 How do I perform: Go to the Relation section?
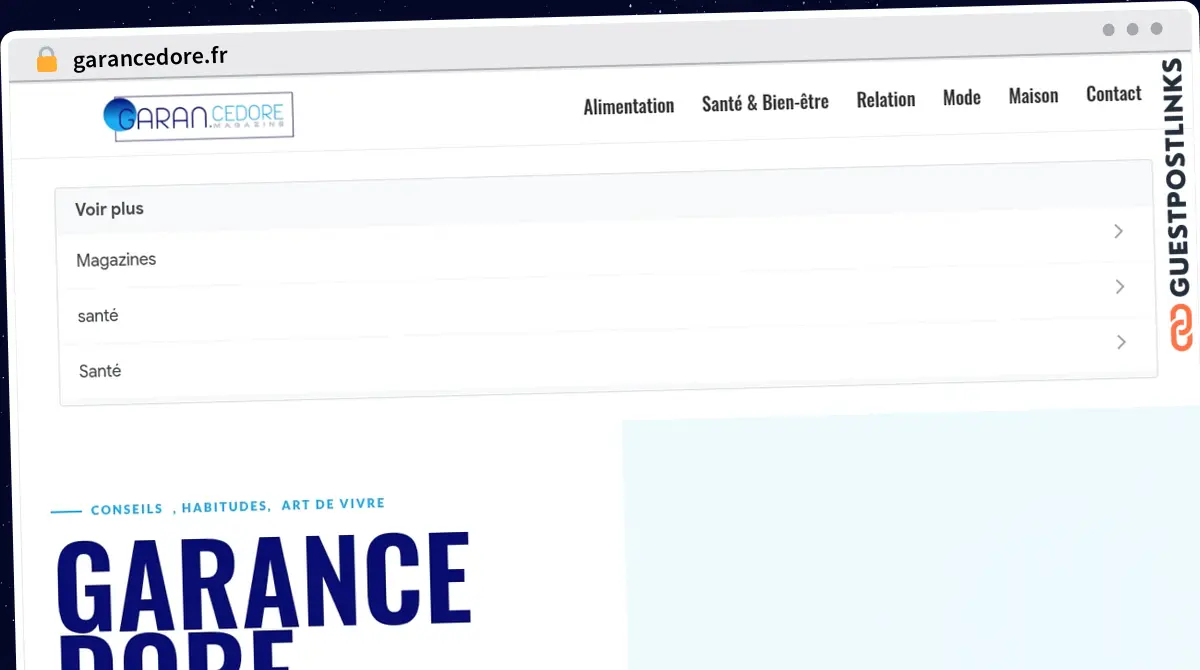[886, 99]
